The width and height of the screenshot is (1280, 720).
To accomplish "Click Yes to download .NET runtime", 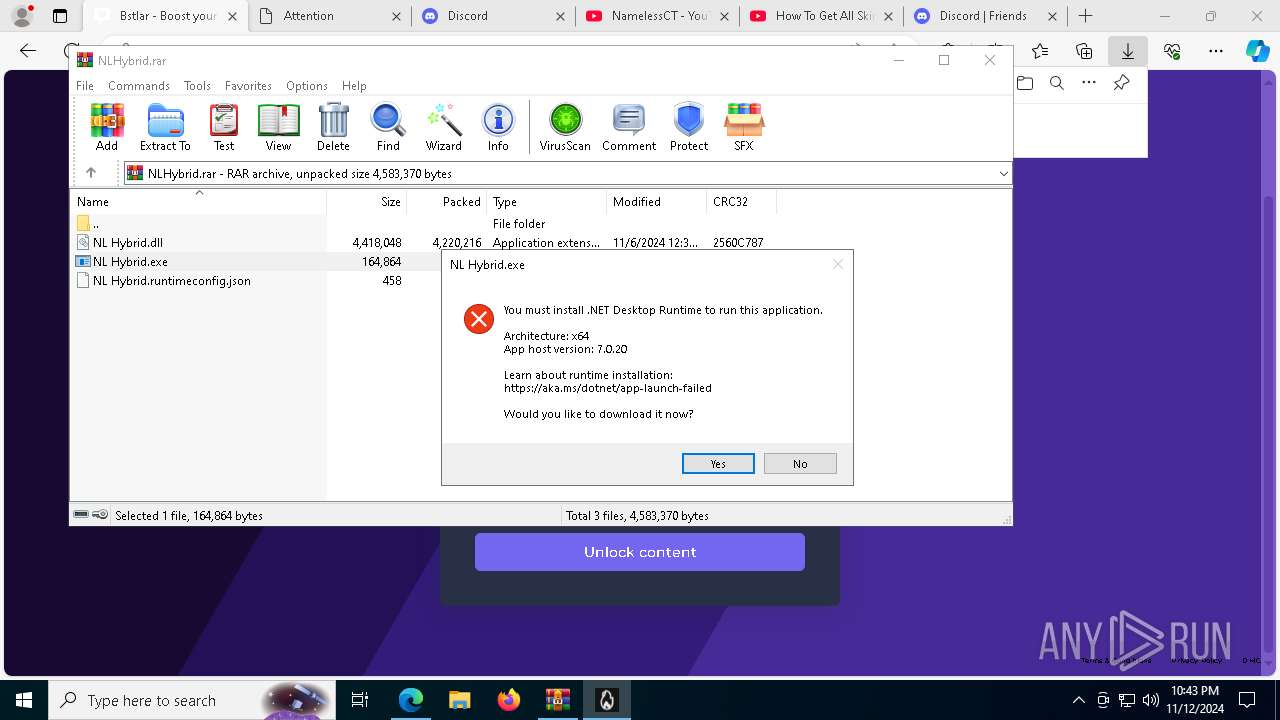I will point(718,463).
